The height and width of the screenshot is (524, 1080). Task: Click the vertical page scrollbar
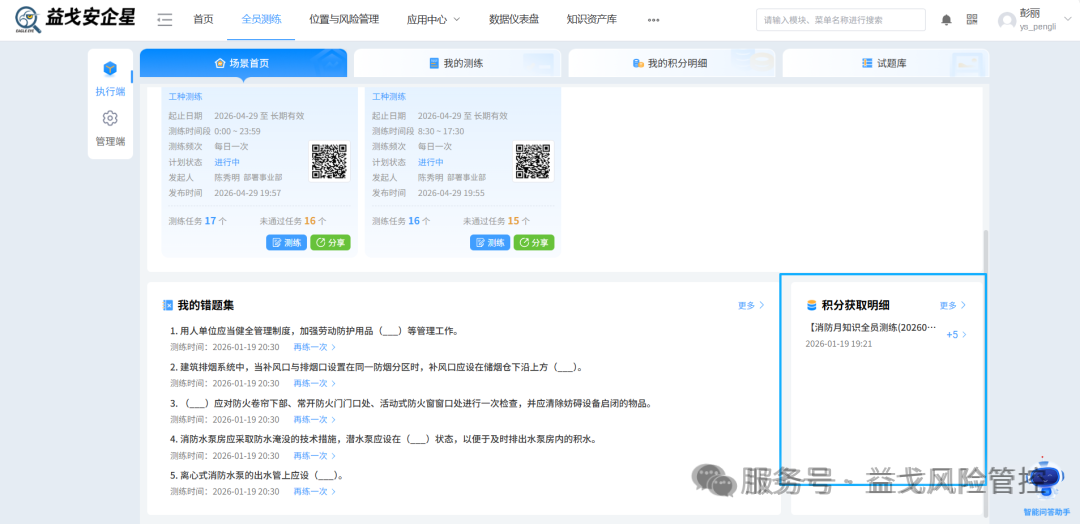coord(986,372)
